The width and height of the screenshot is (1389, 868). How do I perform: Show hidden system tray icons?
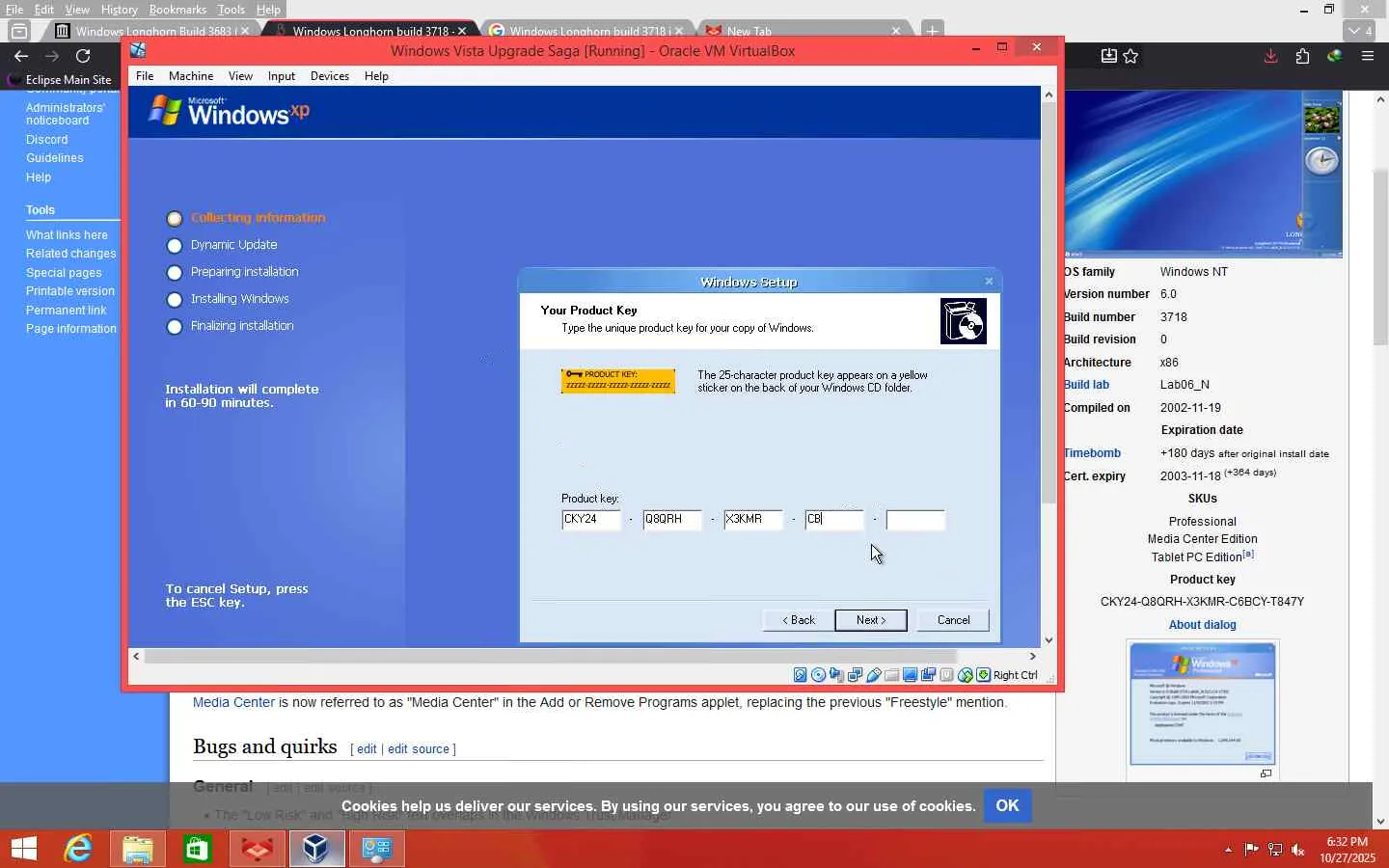(1228, 850)
